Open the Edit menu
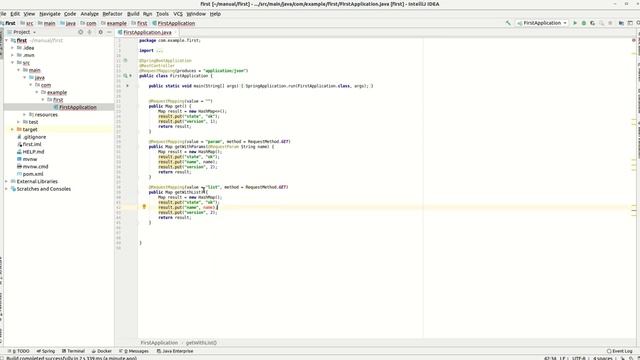 (x=15, y=14)
